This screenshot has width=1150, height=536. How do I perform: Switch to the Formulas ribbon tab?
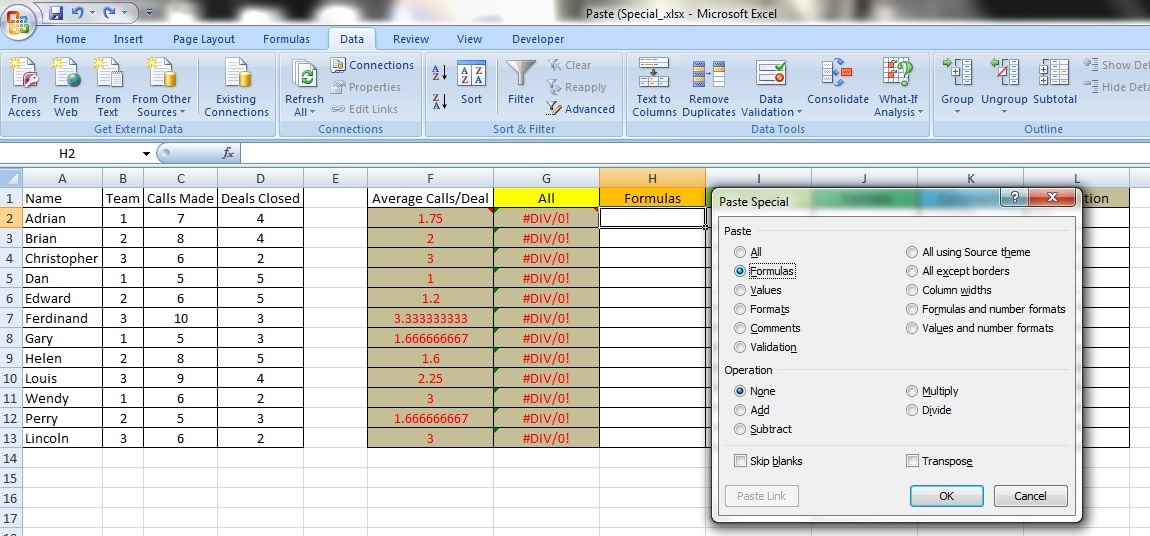[286, 39]
